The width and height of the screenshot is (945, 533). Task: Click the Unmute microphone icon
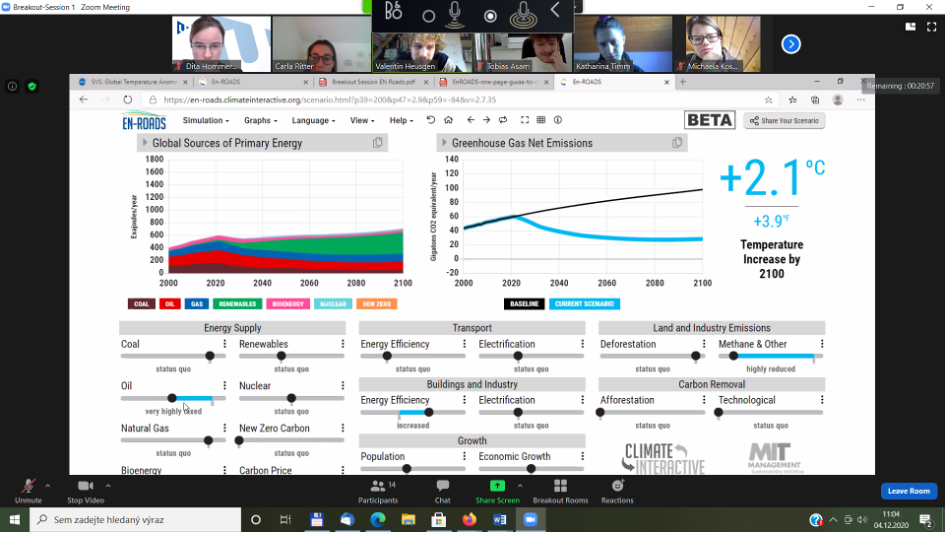[x=28, y=486]
